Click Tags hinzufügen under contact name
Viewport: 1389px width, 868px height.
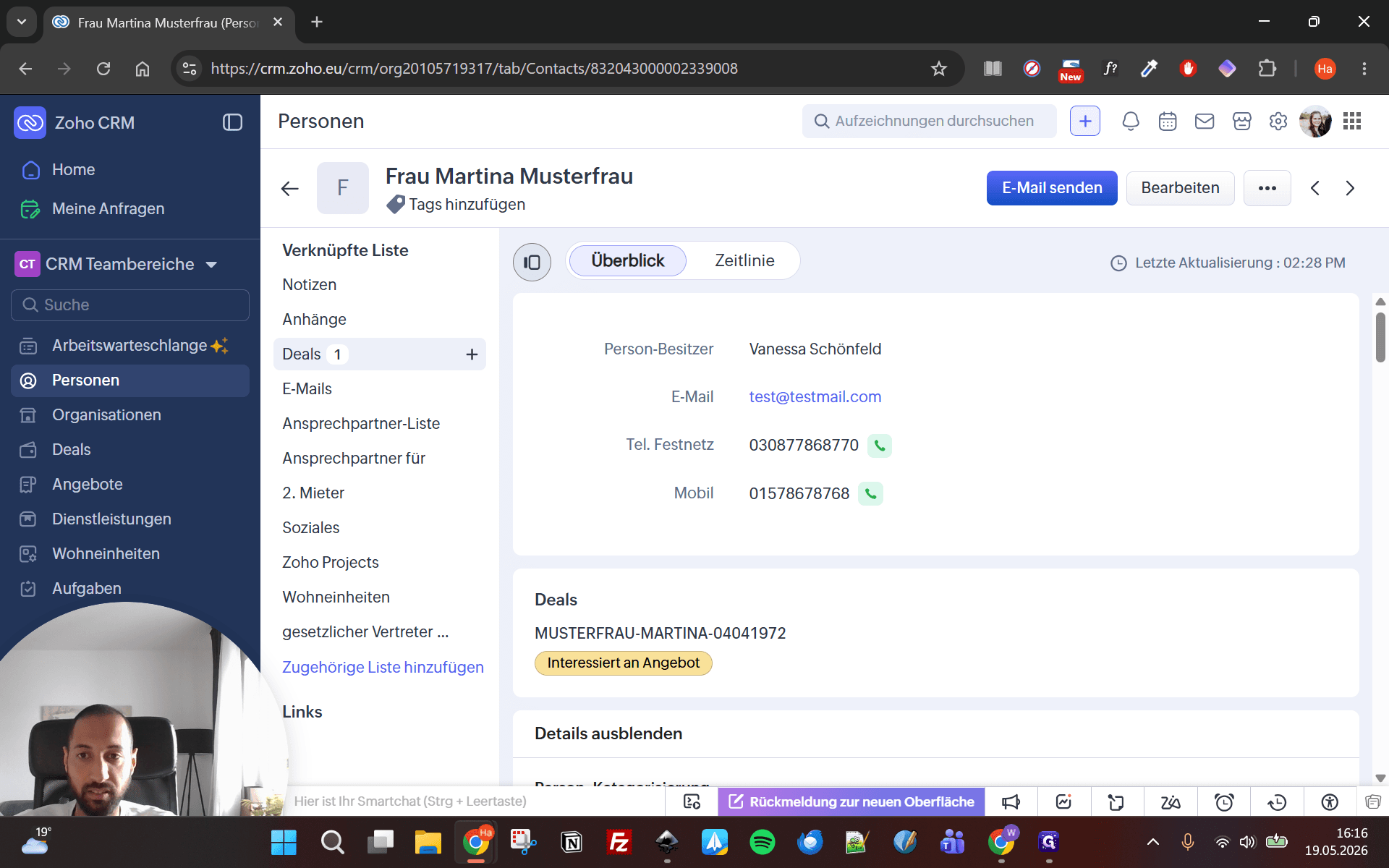click(x=467, y=205)
